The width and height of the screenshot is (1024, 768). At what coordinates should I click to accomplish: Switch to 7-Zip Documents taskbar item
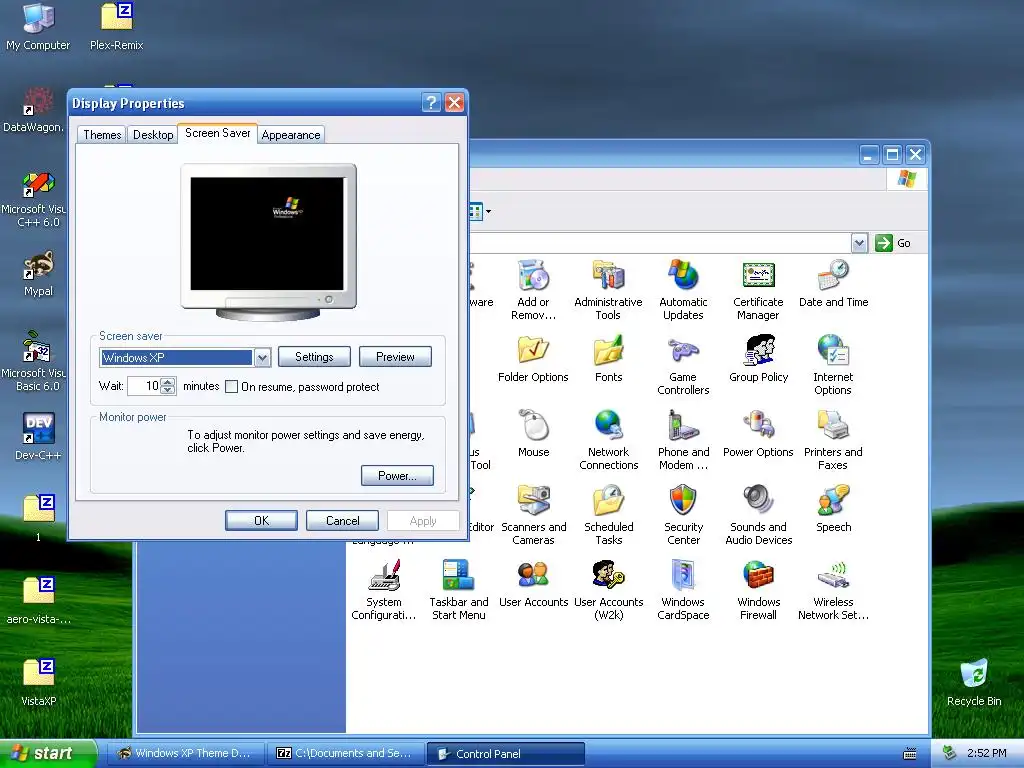coord(346,753)
